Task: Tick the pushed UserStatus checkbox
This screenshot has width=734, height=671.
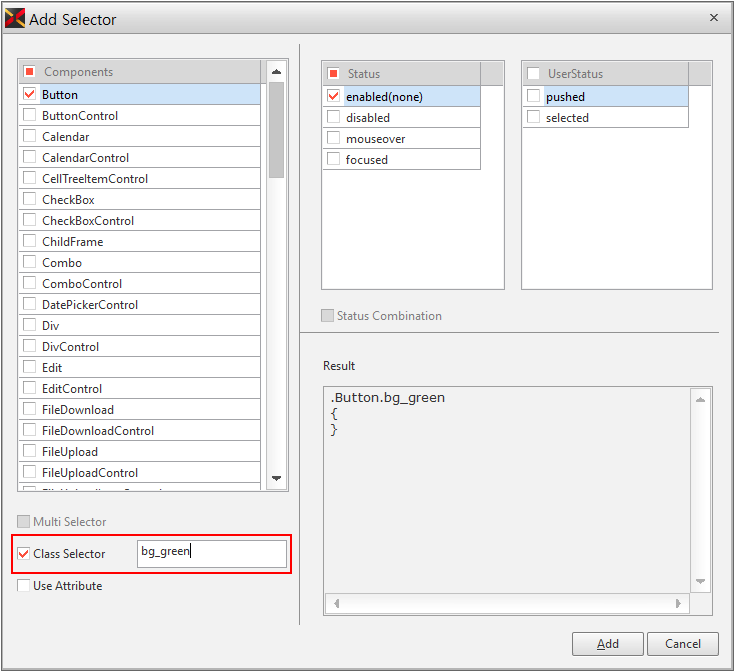Action: (533, 96)
